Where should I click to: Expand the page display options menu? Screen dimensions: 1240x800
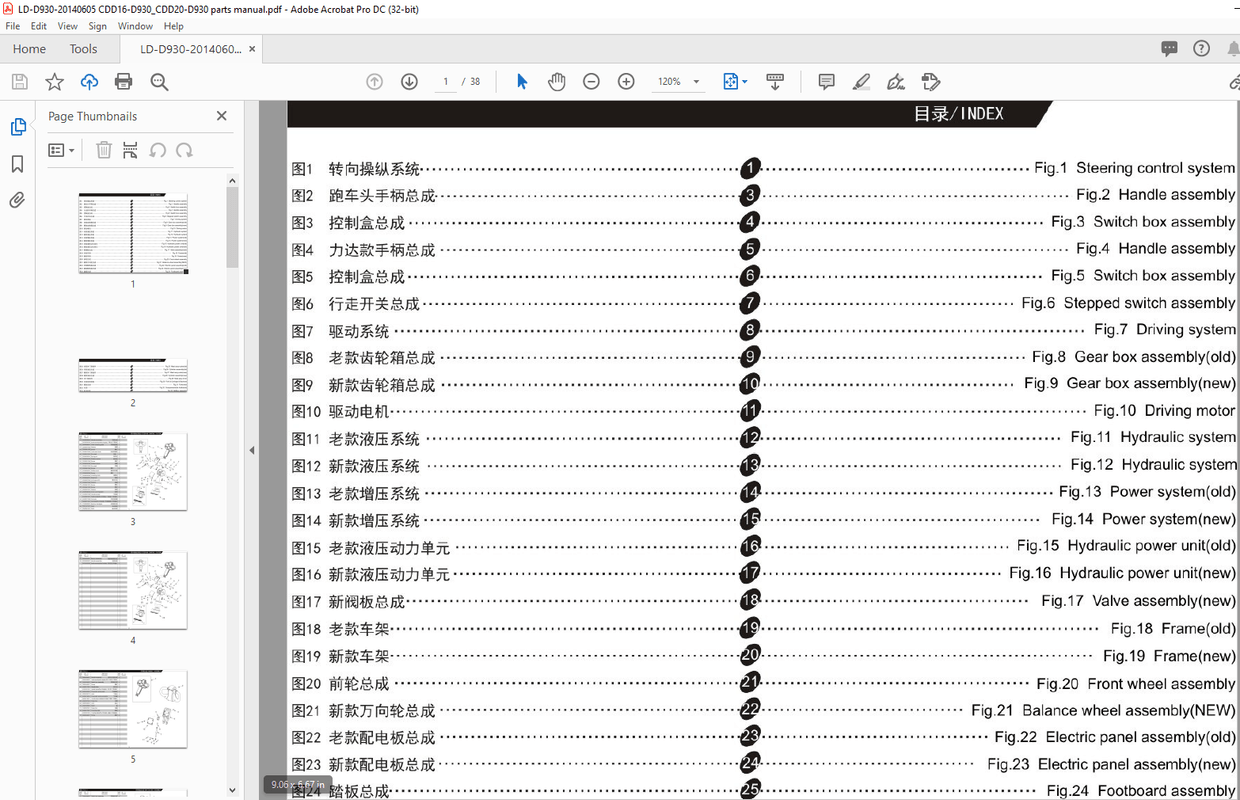pos(744,81)
